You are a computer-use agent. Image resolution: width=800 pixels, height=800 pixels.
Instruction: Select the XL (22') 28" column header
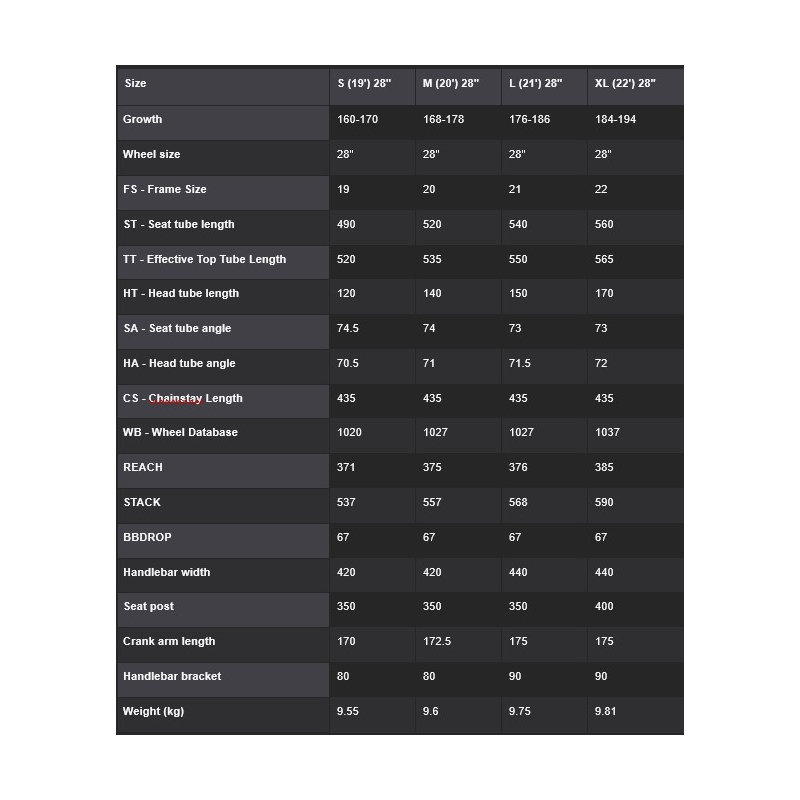[x=624, y=83]
